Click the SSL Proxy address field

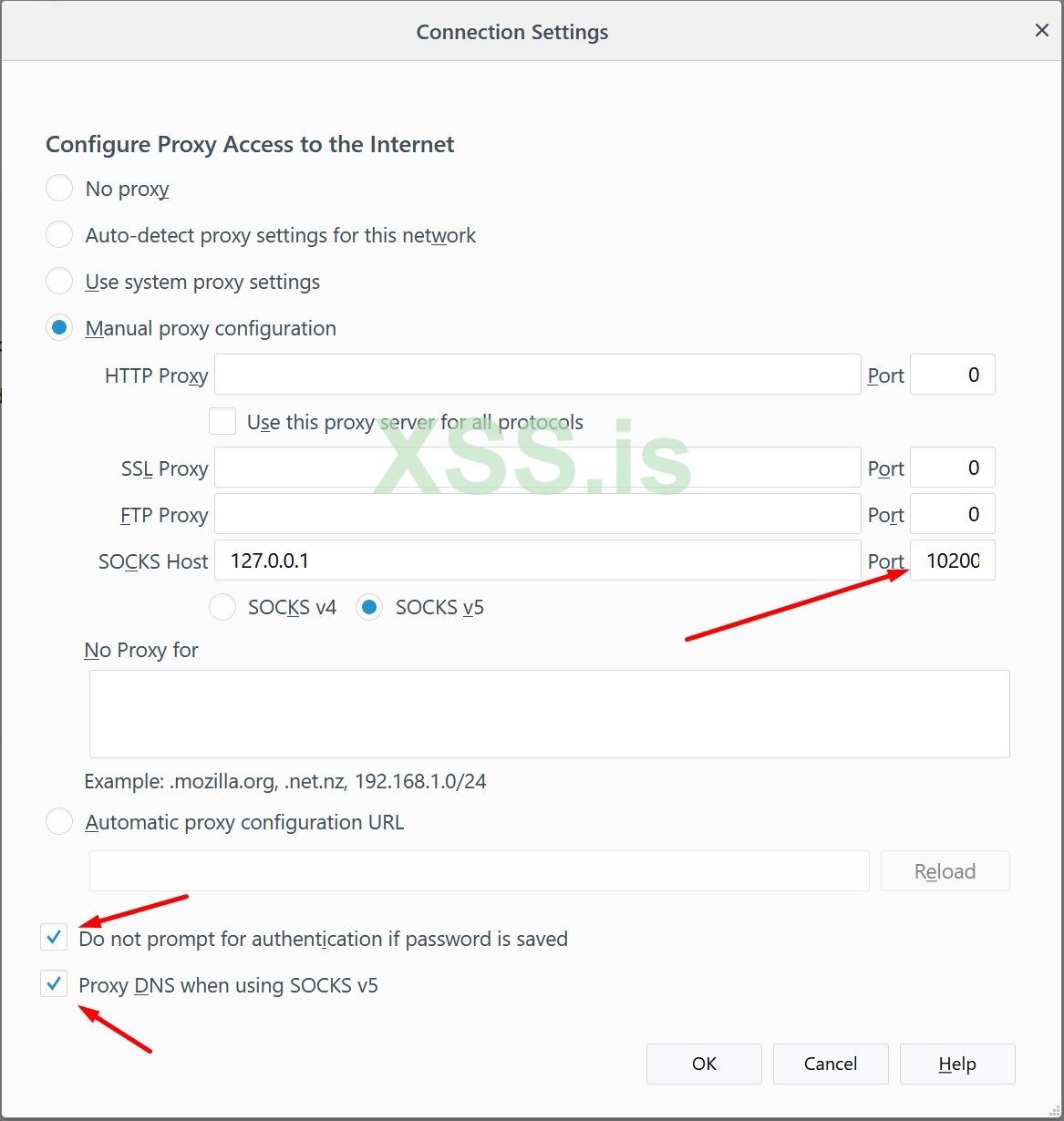[537, 468]
